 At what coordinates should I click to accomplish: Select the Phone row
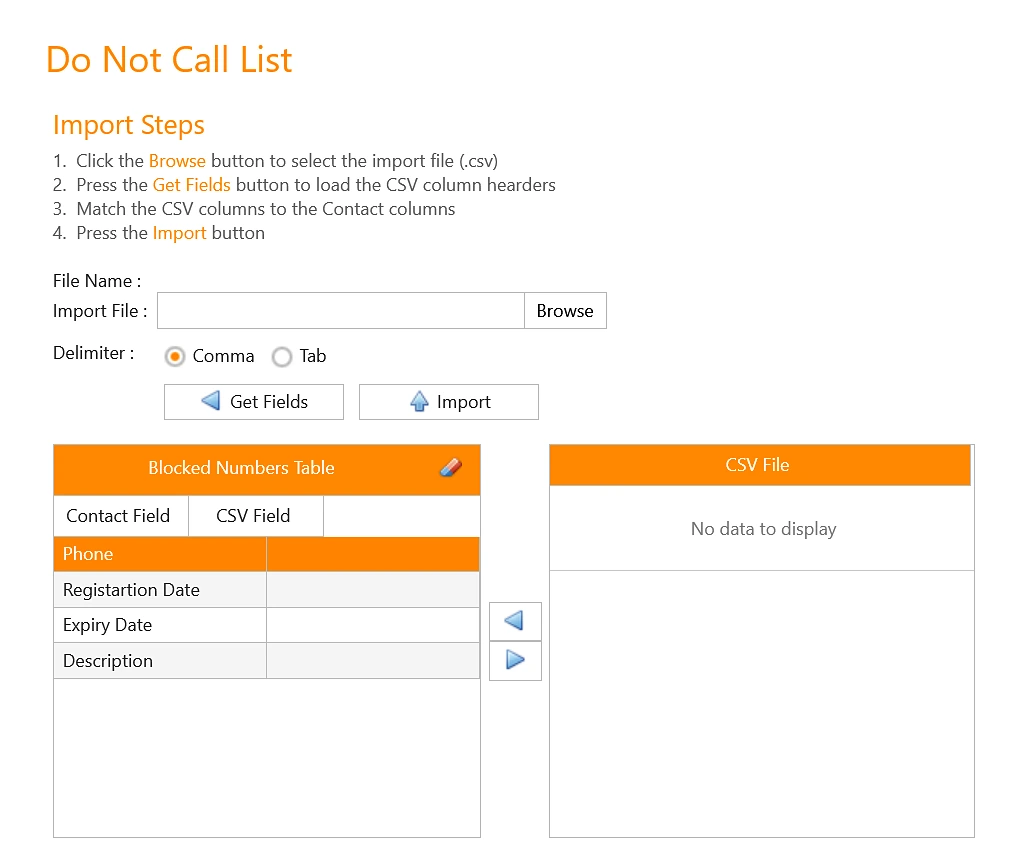pos(267,555)
